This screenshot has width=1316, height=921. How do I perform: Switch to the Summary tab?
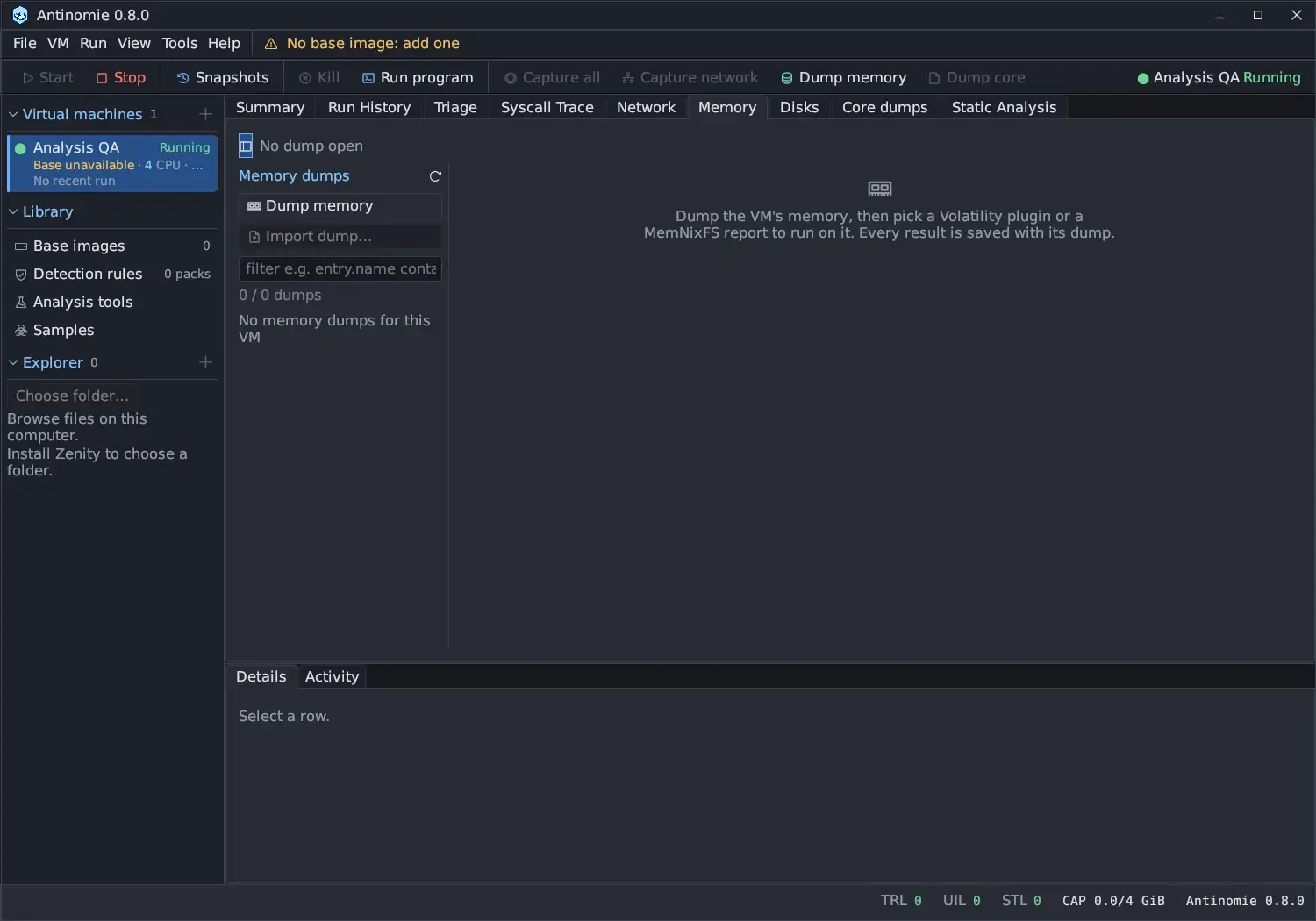coord(270,107)
